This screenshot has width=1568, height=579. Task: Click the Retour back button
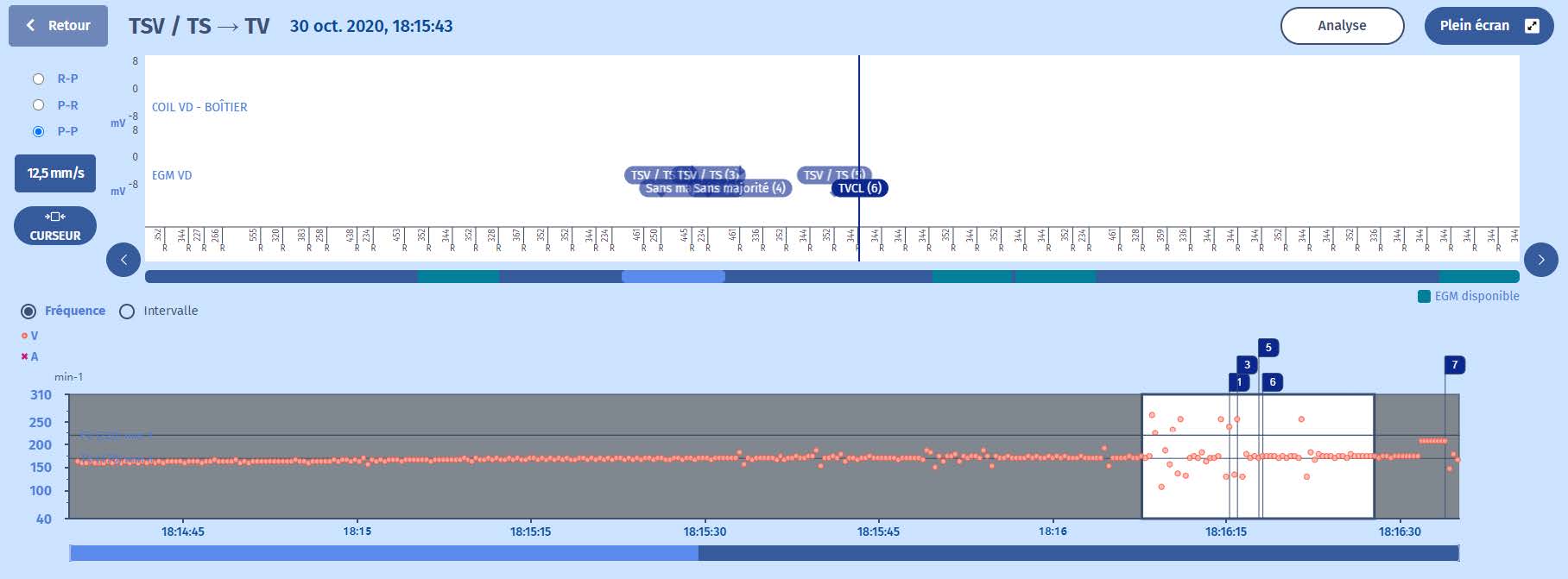tap(58, 26)
